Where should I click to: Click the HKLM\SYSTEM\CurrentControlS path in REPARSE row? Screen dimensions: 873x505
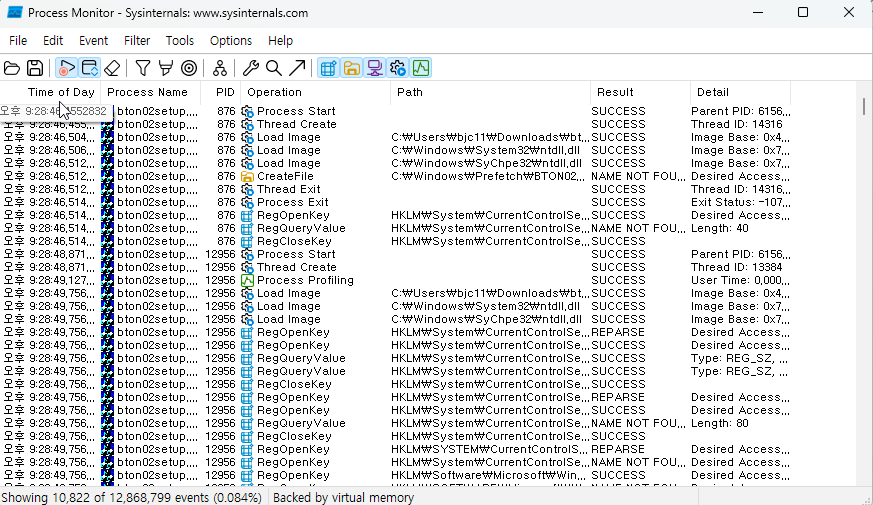[489, 449]
